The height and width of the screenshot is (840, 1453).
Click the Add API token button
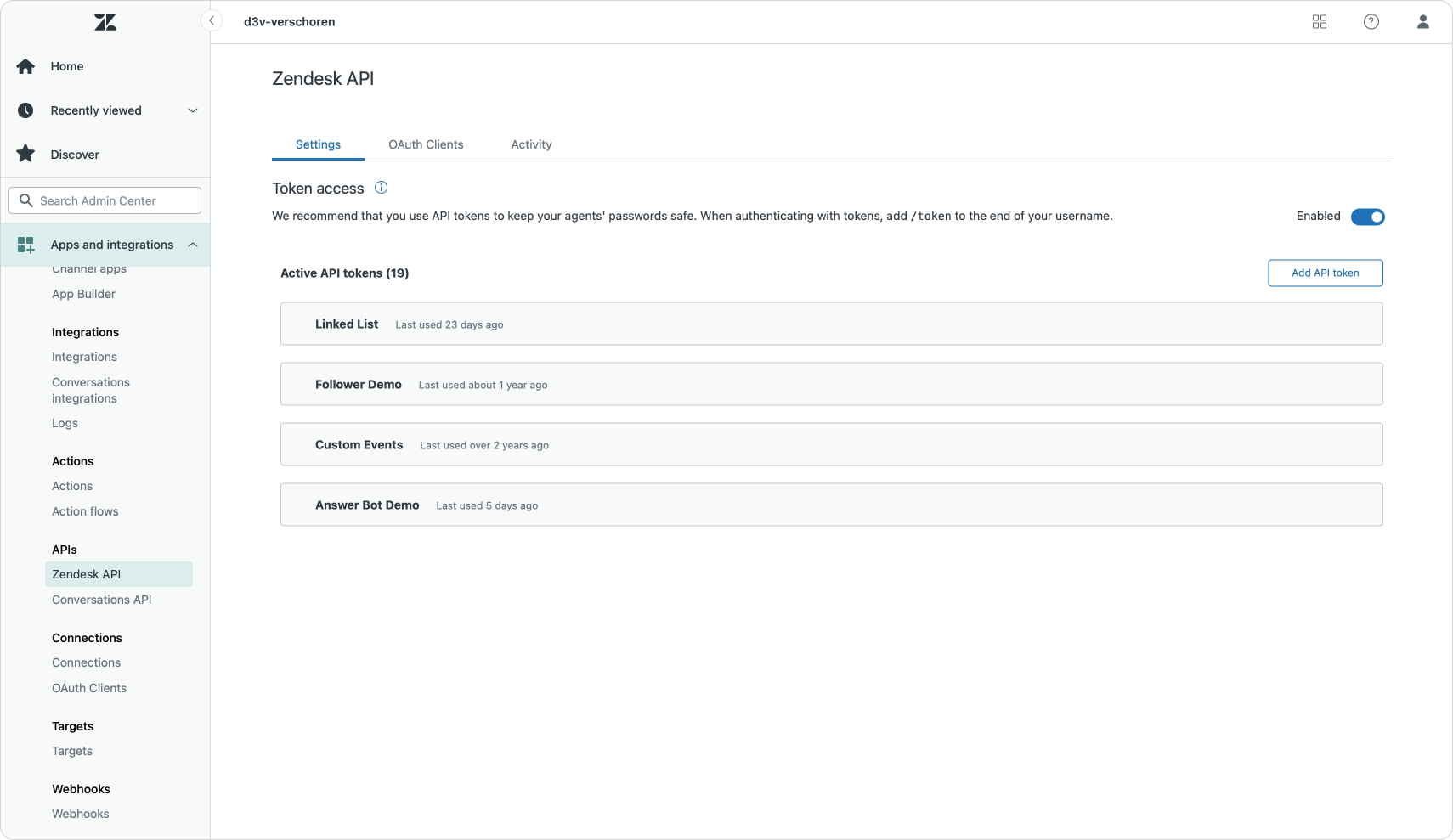click(1326, 273)
